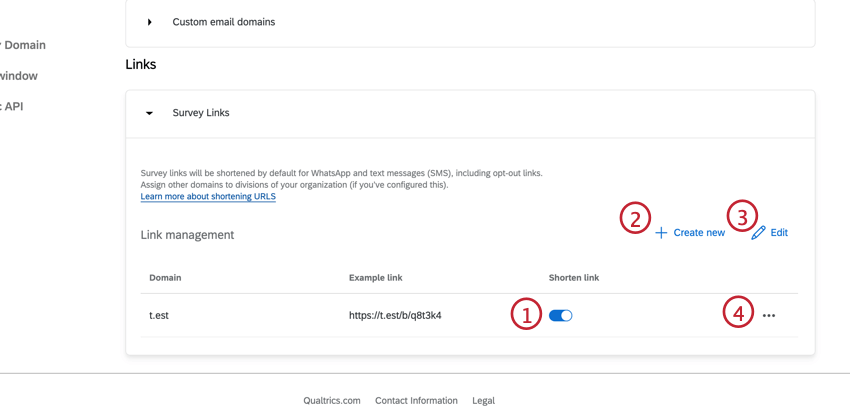This screenshot has width=850, height=419.
Task: Click the Survey Links header title
Action: click(201, 113)
